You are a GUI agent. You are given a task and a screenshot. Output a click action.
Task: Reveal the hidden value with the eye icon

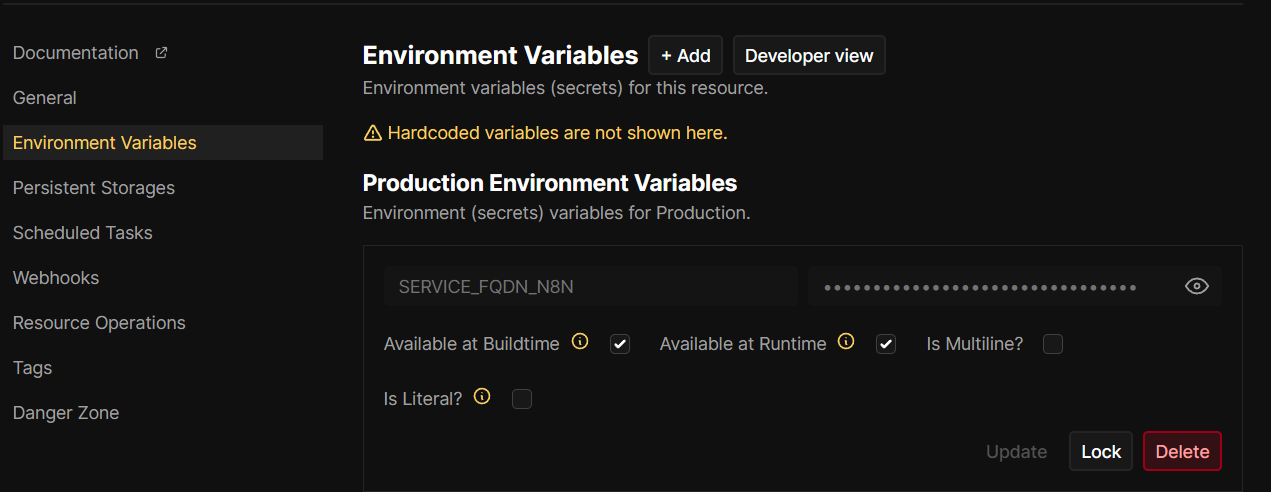click(1196, 287)
